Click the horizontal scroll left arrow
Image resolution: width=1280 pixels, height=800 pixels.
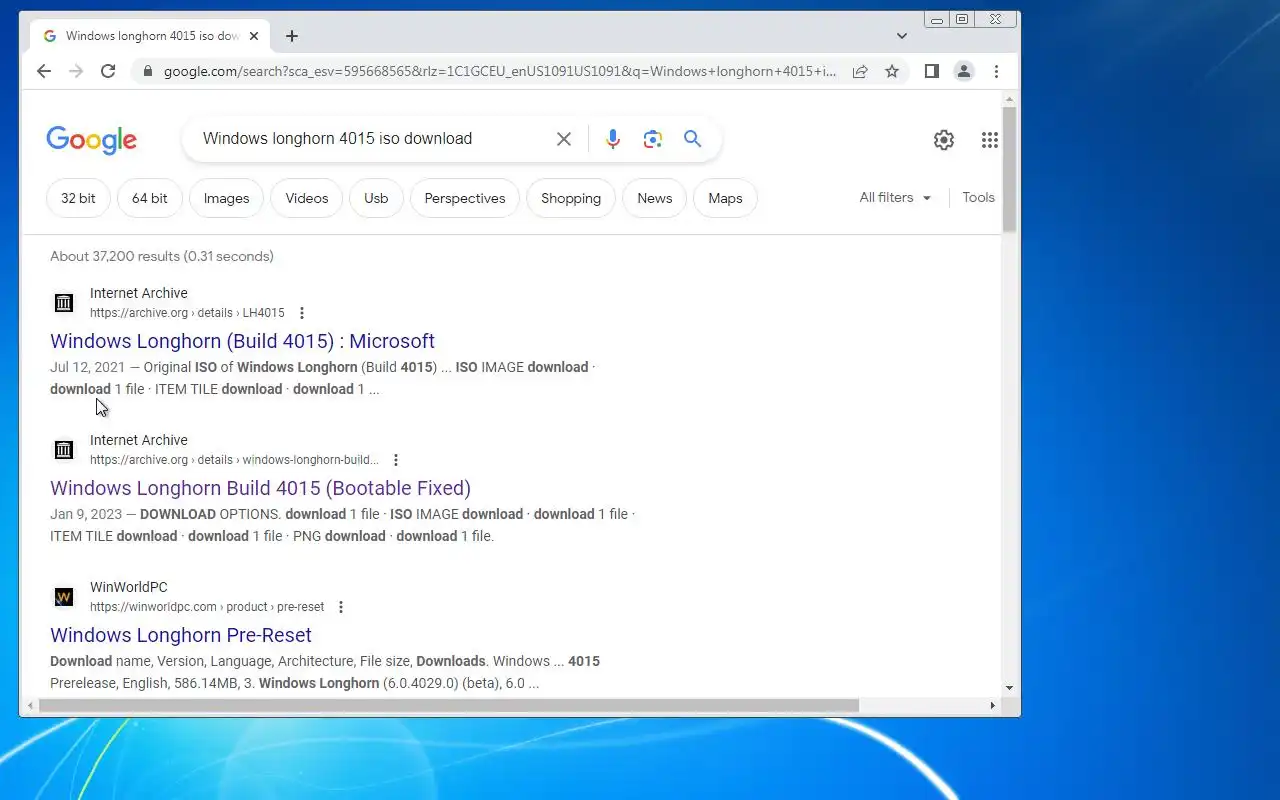[x=29, y=705]
